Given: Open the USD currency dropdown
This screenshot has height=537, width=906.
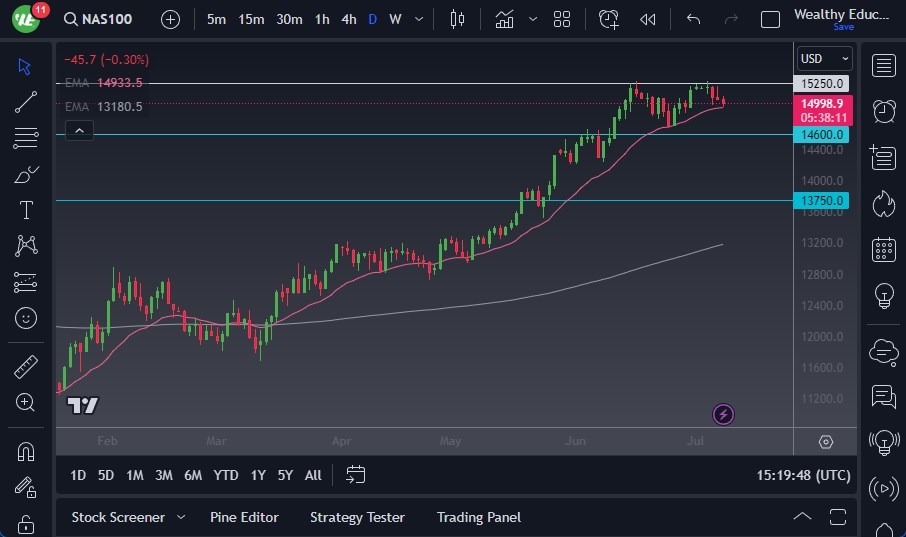Looking at the screenshot, I should click(x=825, y=58).
